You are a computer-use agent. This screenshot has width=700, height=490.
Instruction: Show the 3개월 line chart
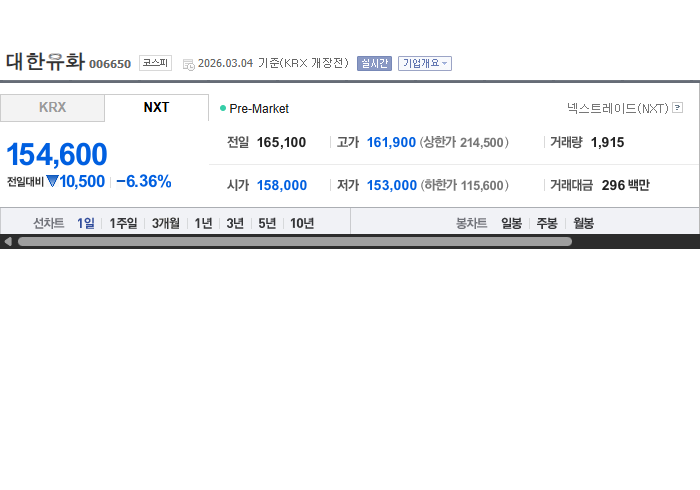click(x=166, y=223)
